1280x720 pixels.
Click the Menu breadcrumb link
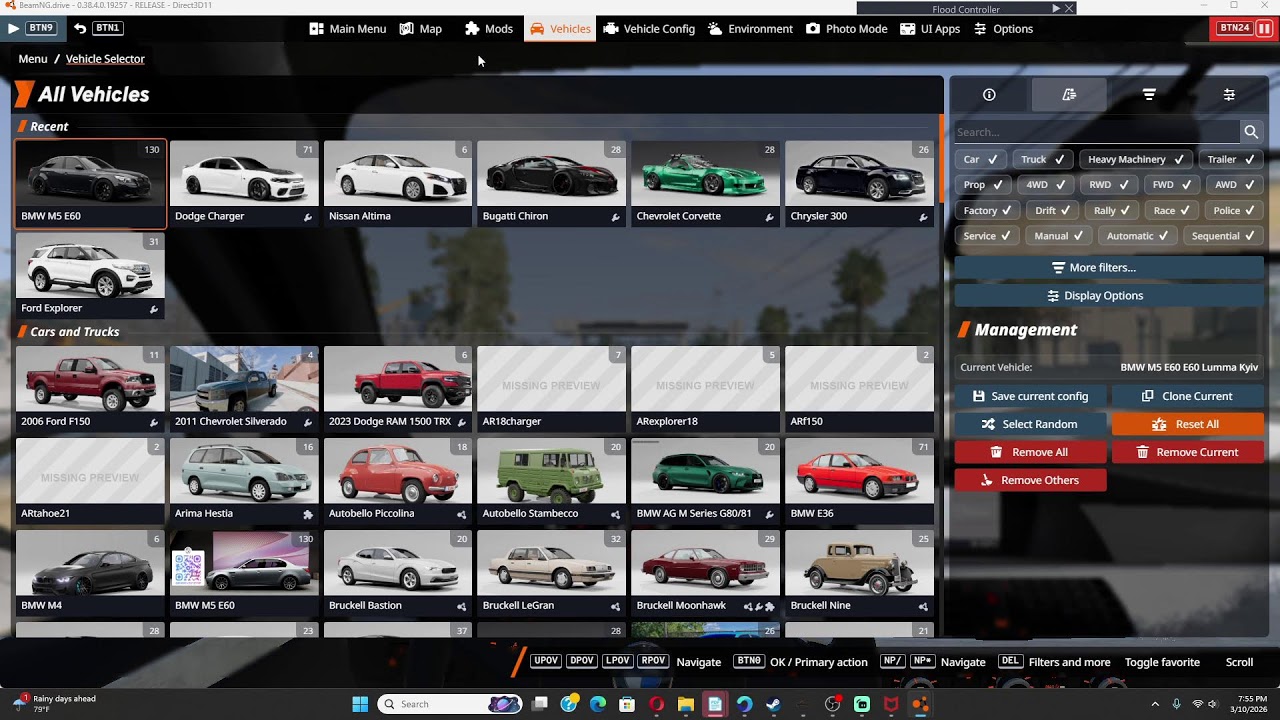tap(33, 59)
